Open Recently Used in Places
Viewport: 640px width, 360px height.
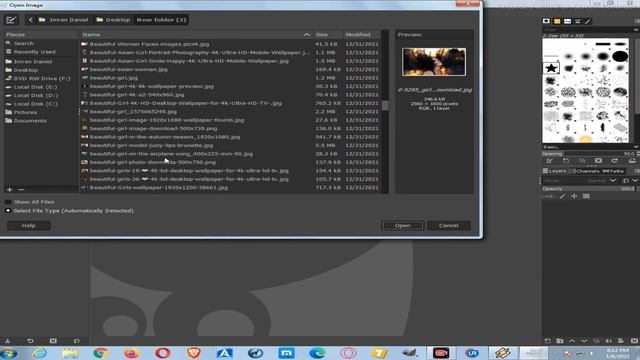pos(34,52)
